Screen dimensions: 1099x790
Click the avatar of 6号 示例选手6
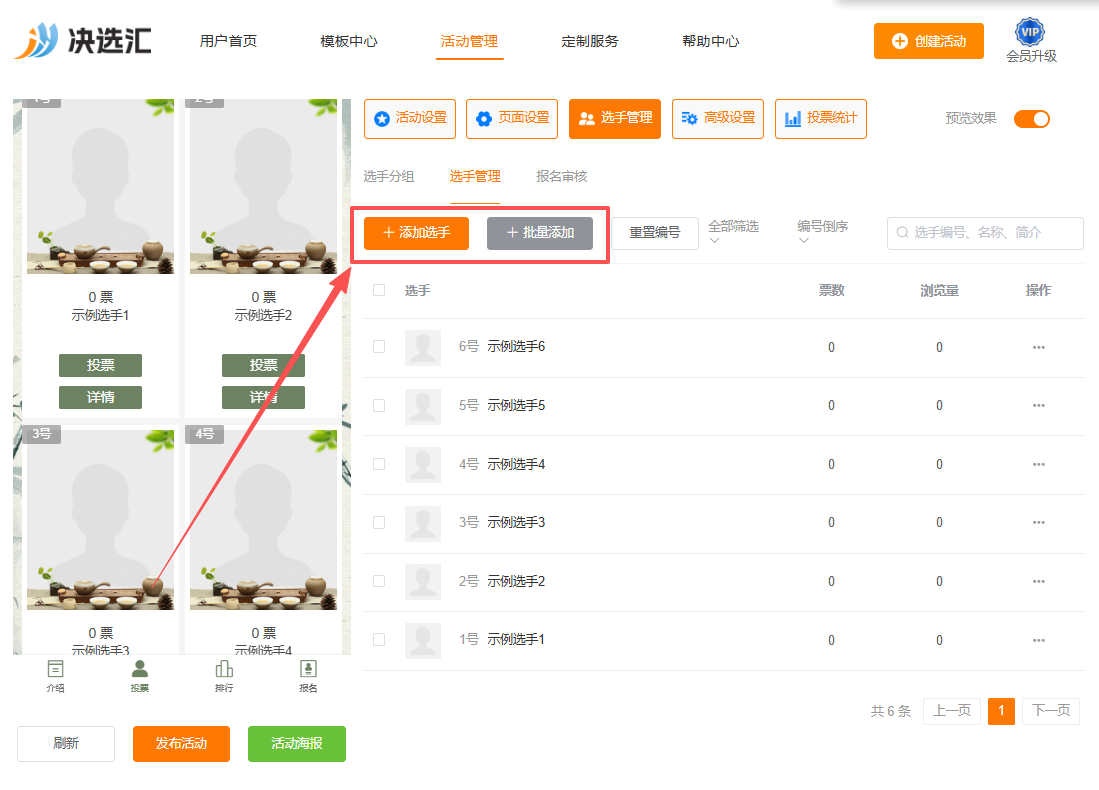tap(423, 348)
